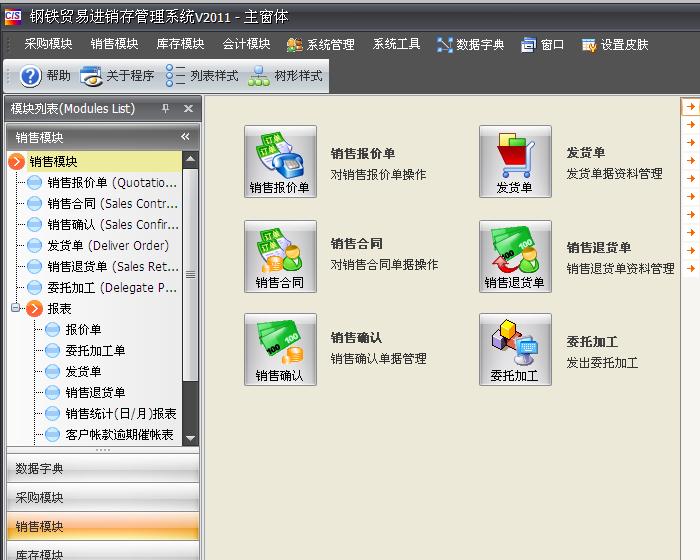Toggle the modules list pin button

pyautogui.click(x=168, y=108)
